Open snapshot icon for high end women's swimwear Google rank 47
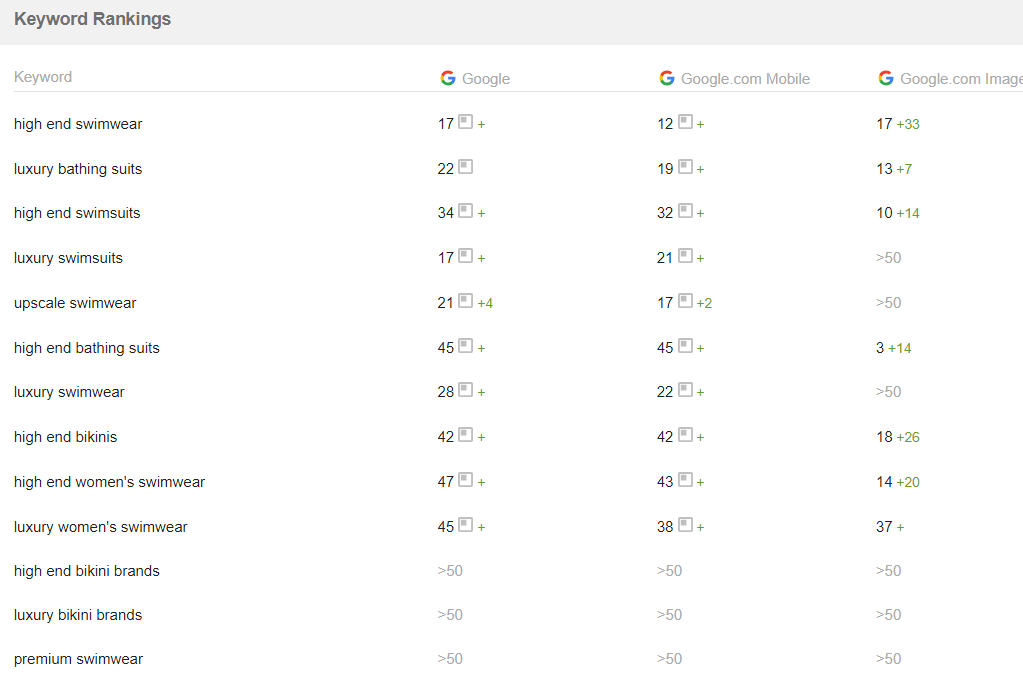1023x685 pixels. pos(465,481)
